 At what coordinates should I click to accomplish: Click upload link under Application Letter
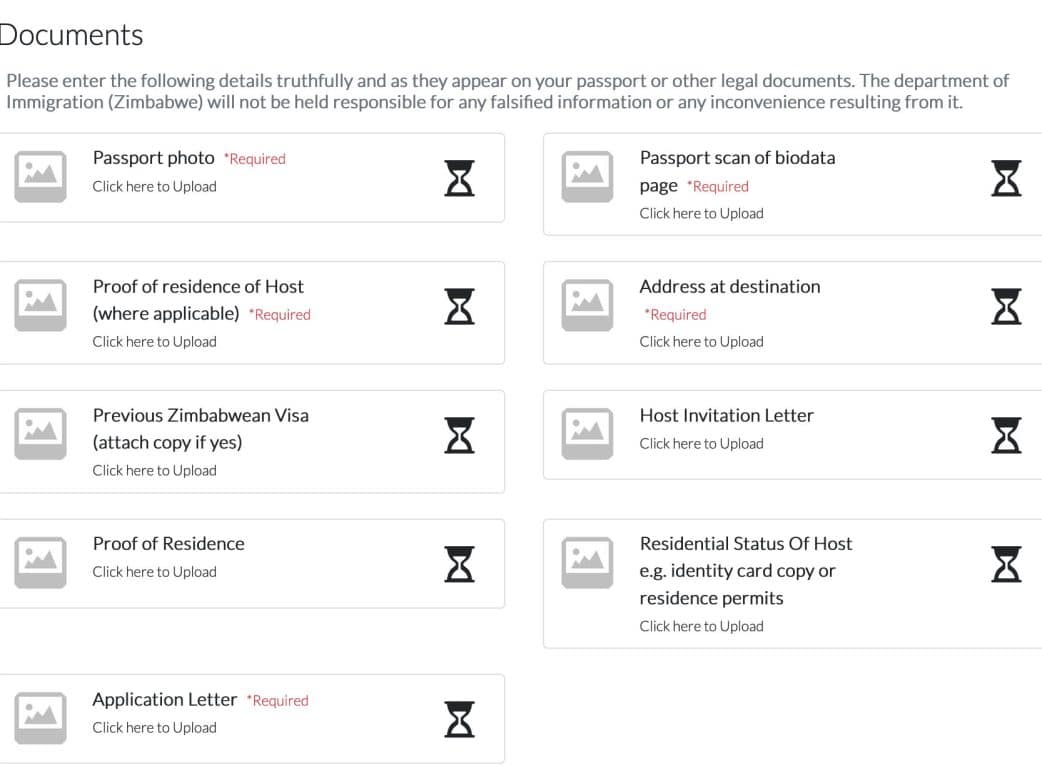tap(154, 728)
